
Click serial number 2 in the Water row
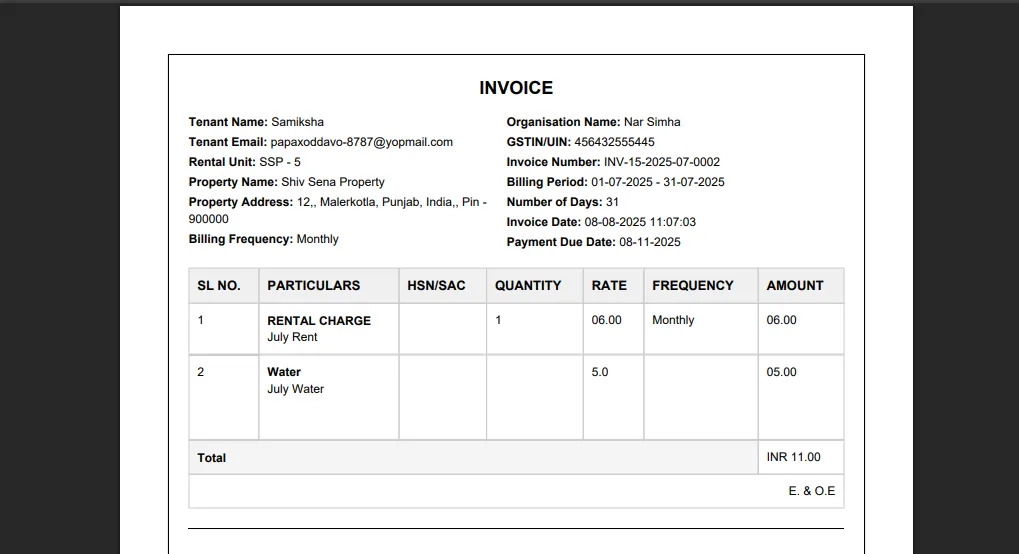[x=200, y=372]
